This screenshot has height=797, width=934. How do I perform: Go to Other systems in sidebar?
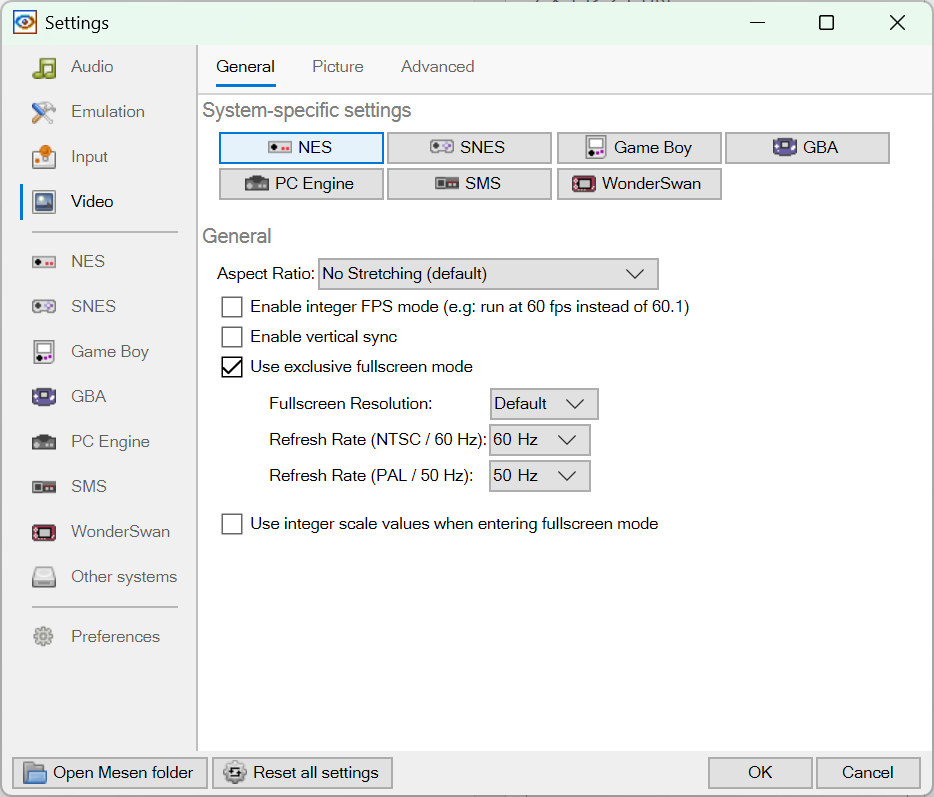click(x=123, y=577)
